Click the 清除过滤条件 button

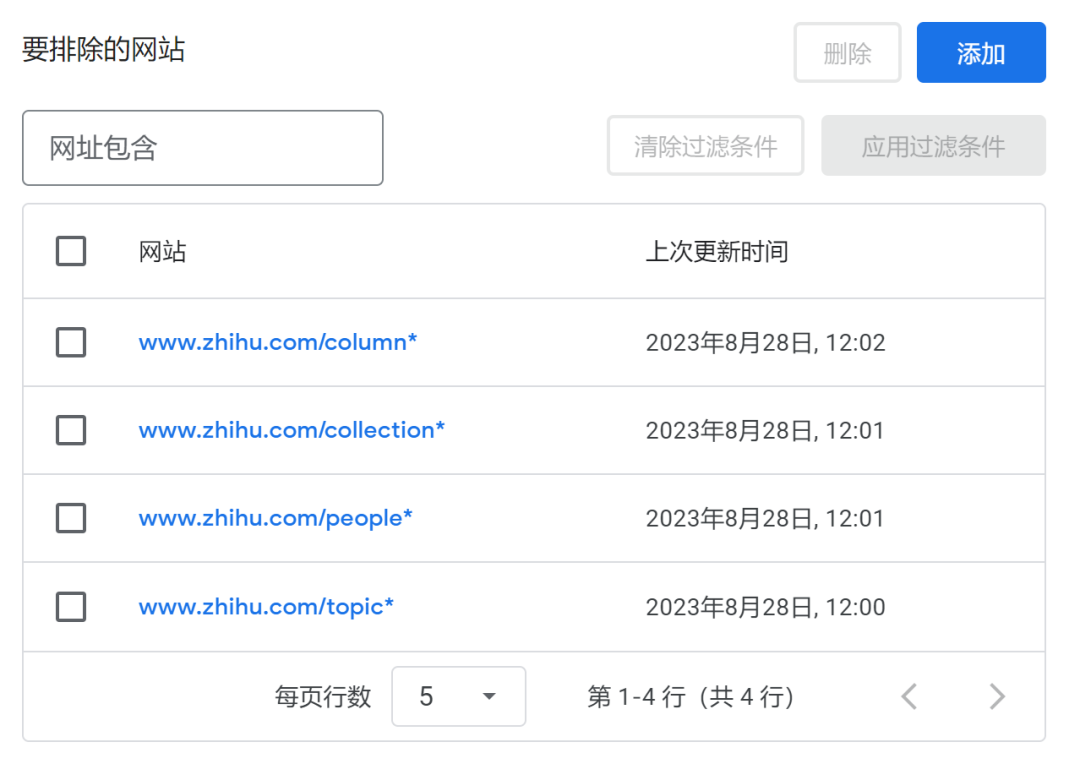[x=705, y=145]
